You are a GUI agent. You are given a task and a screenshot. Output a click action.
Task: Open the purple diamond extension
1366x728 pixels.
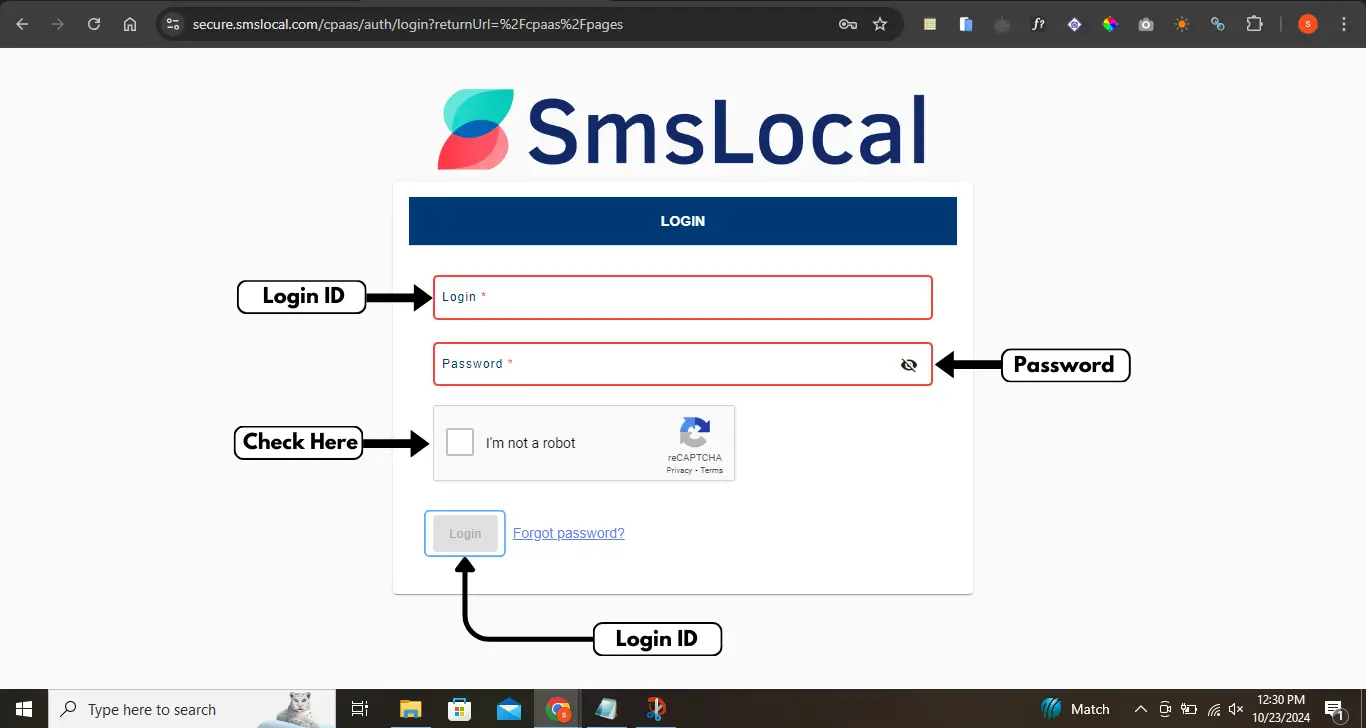pos(1074,24)
